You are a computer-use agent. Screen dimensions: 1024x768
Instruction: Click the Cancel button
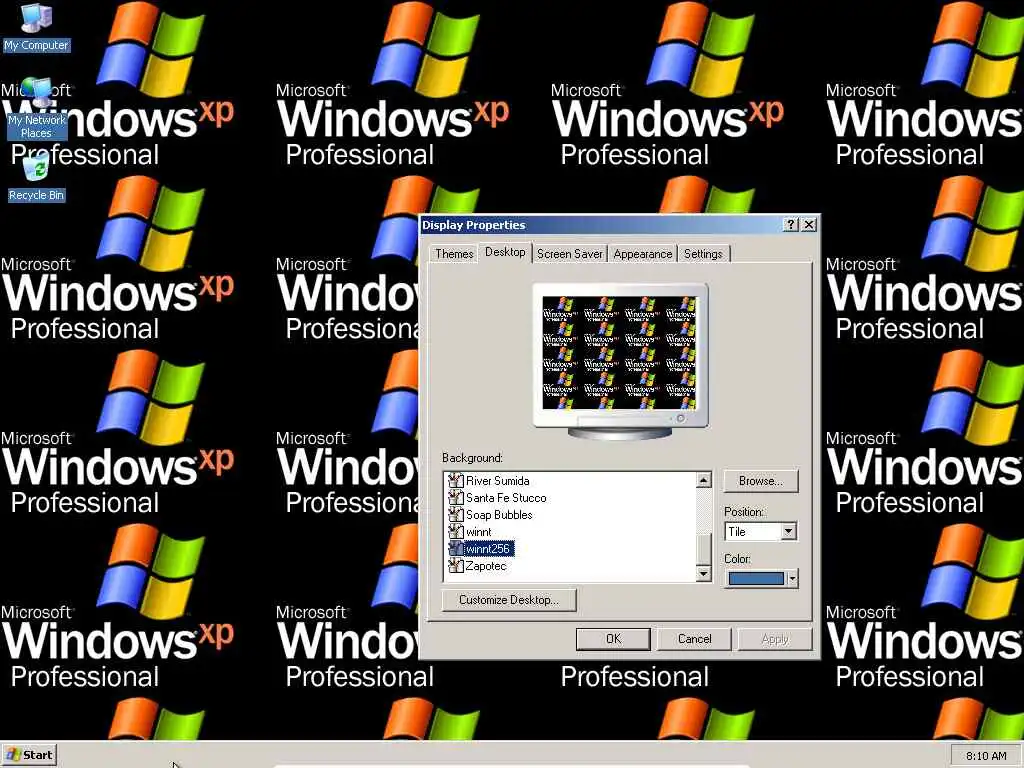694,639
